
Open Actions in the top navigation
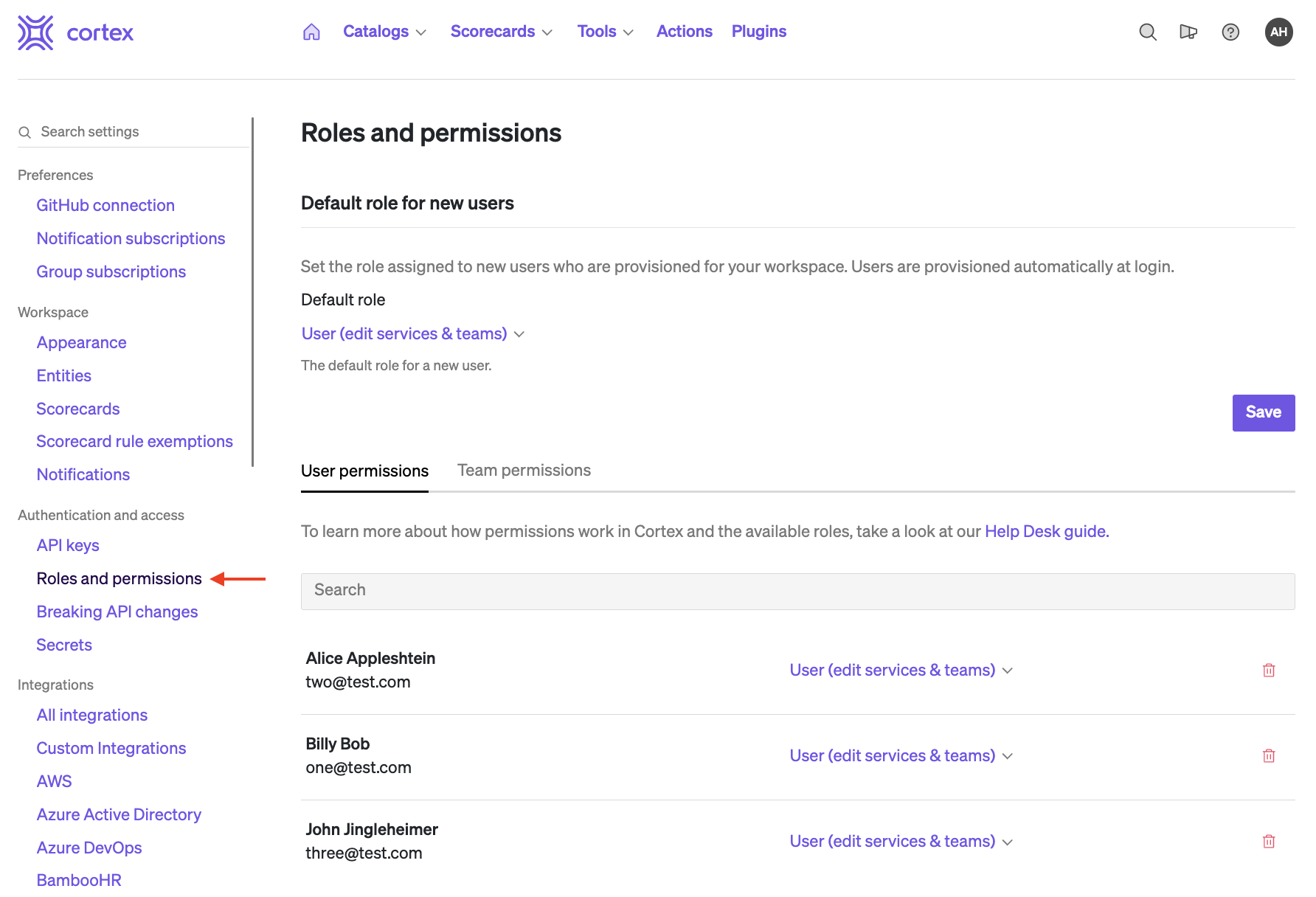[684, 32]
